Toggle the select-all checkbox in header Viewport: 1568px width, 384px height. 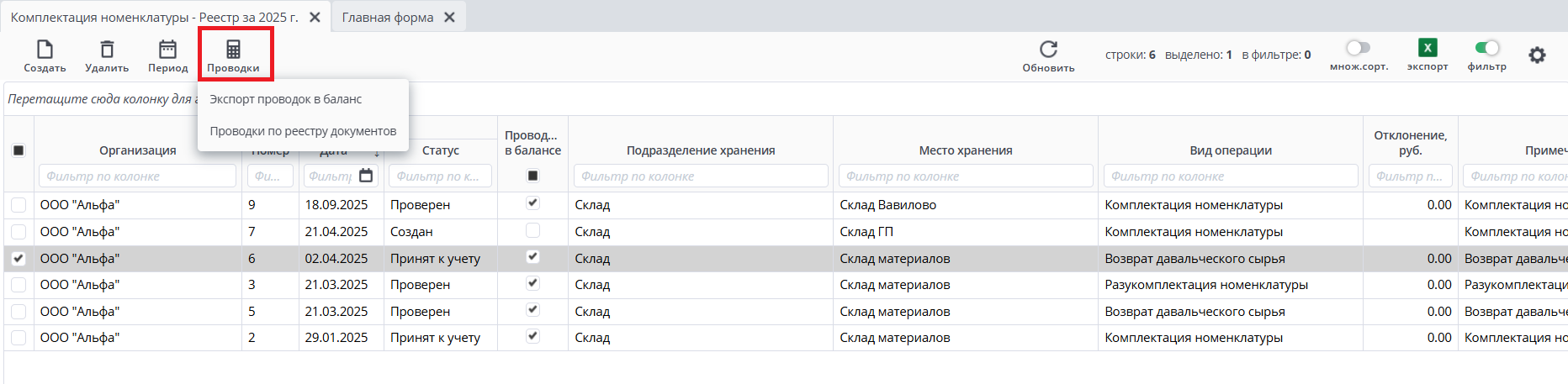(19, 150)
